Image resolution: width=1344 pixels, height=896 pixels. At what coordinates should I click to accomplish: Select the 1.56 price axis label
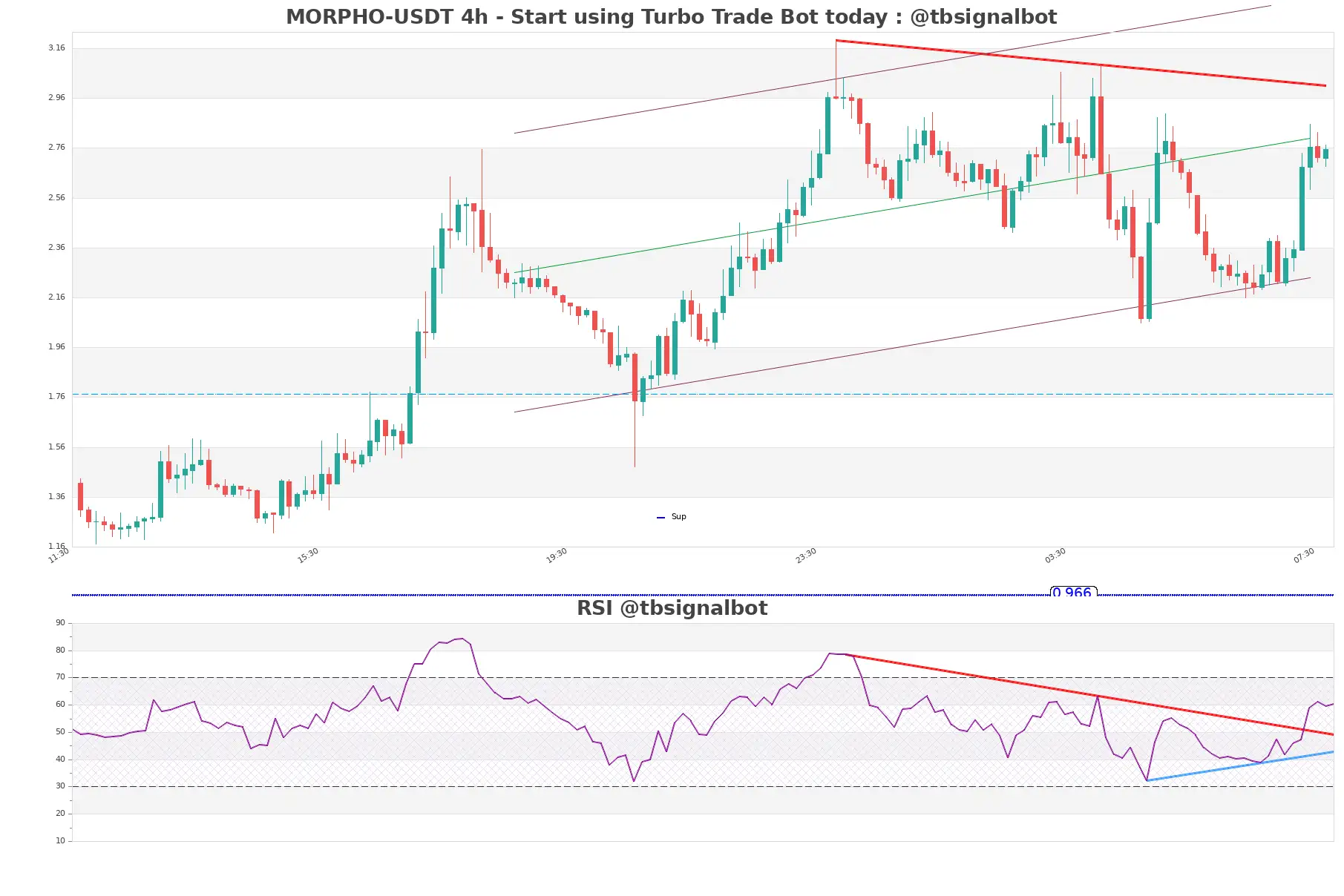(56, 447)
